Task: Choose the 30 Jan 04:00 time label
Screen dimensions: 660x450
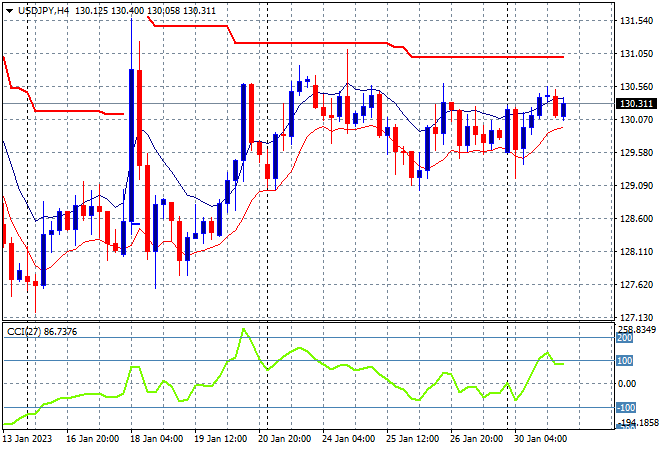Action: click(540, 439)
